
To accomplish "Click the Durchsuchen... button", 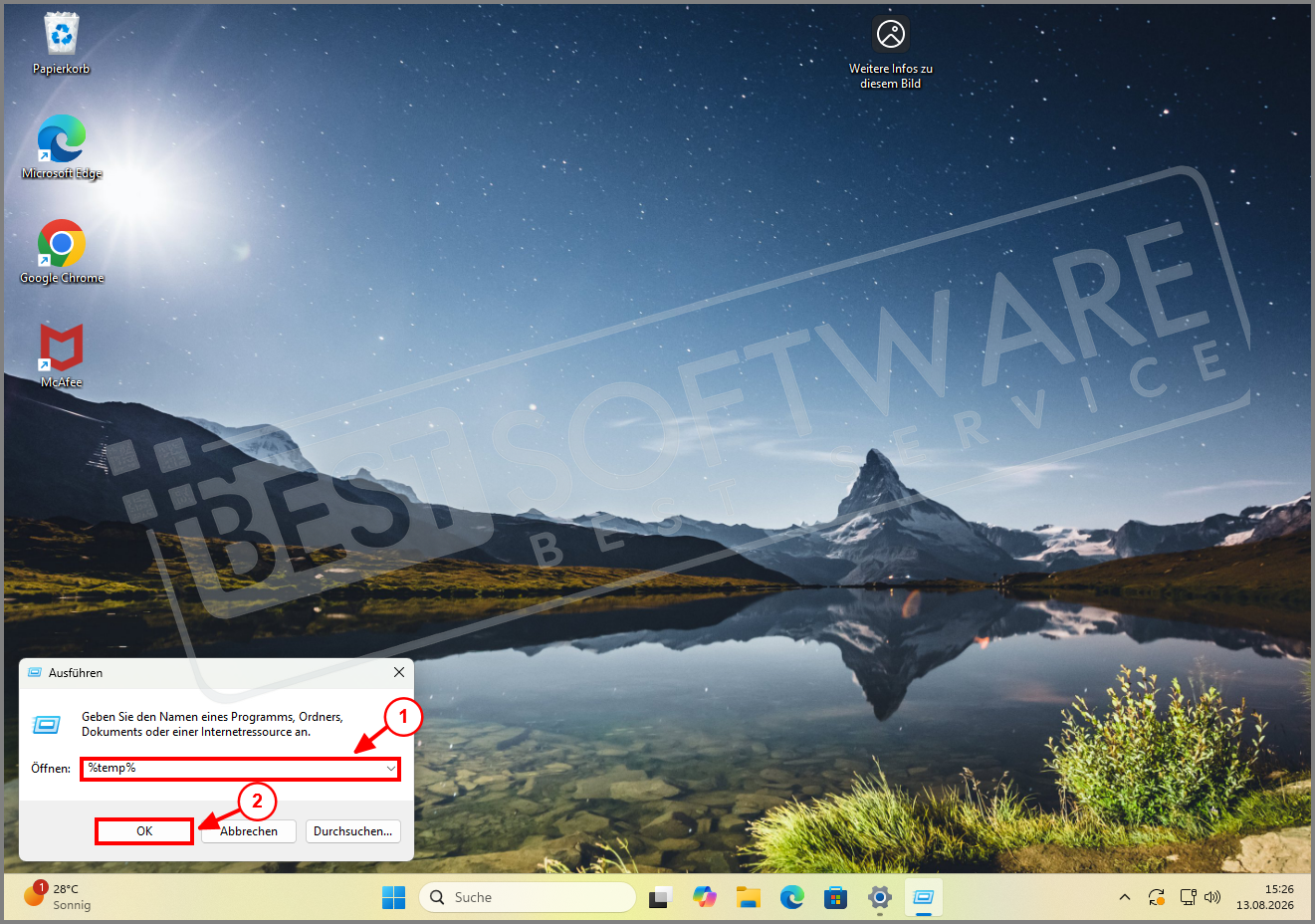I will click(x=353, y=831).
